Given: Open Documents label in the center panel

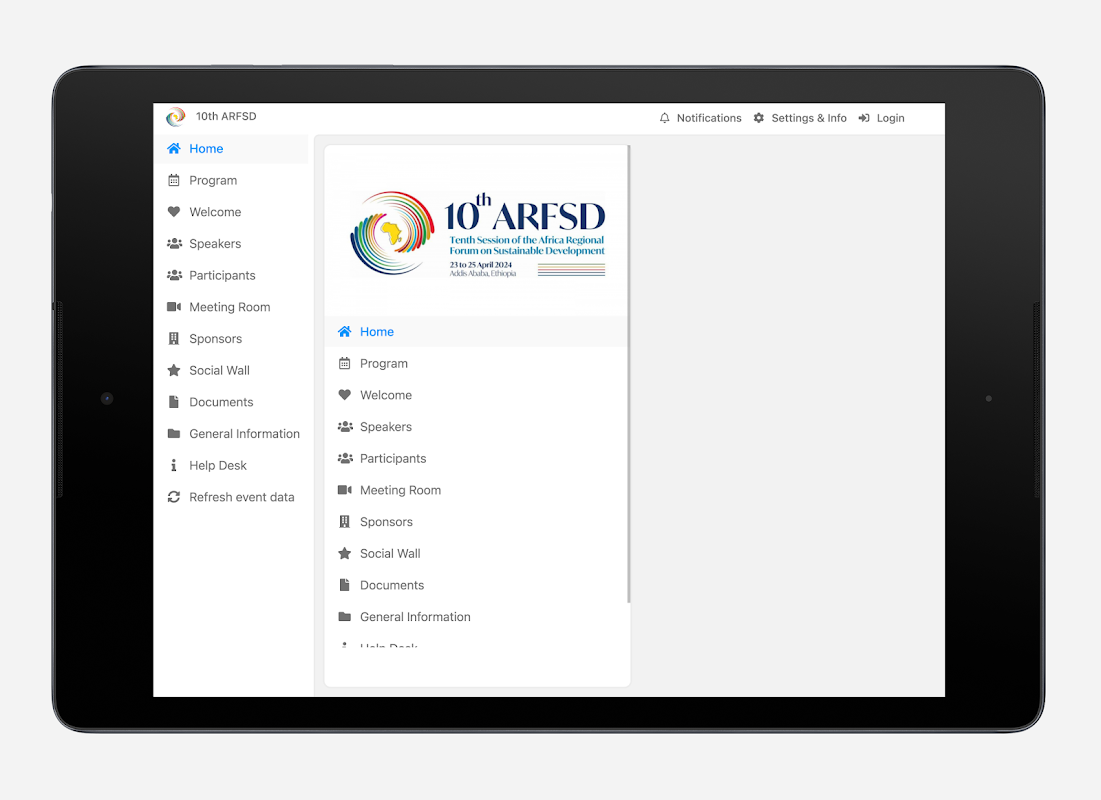Looking at the screenshot, I should pos(392,585).
